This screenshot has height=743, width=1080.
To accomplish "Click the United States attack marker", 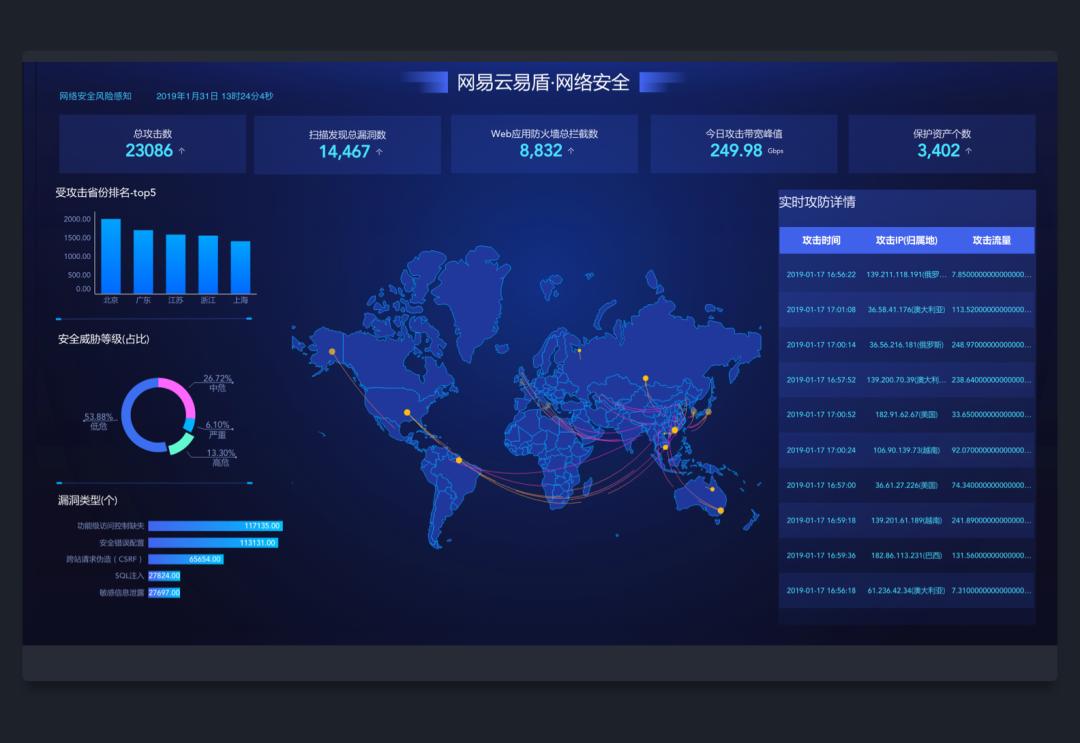I will 407,412.
